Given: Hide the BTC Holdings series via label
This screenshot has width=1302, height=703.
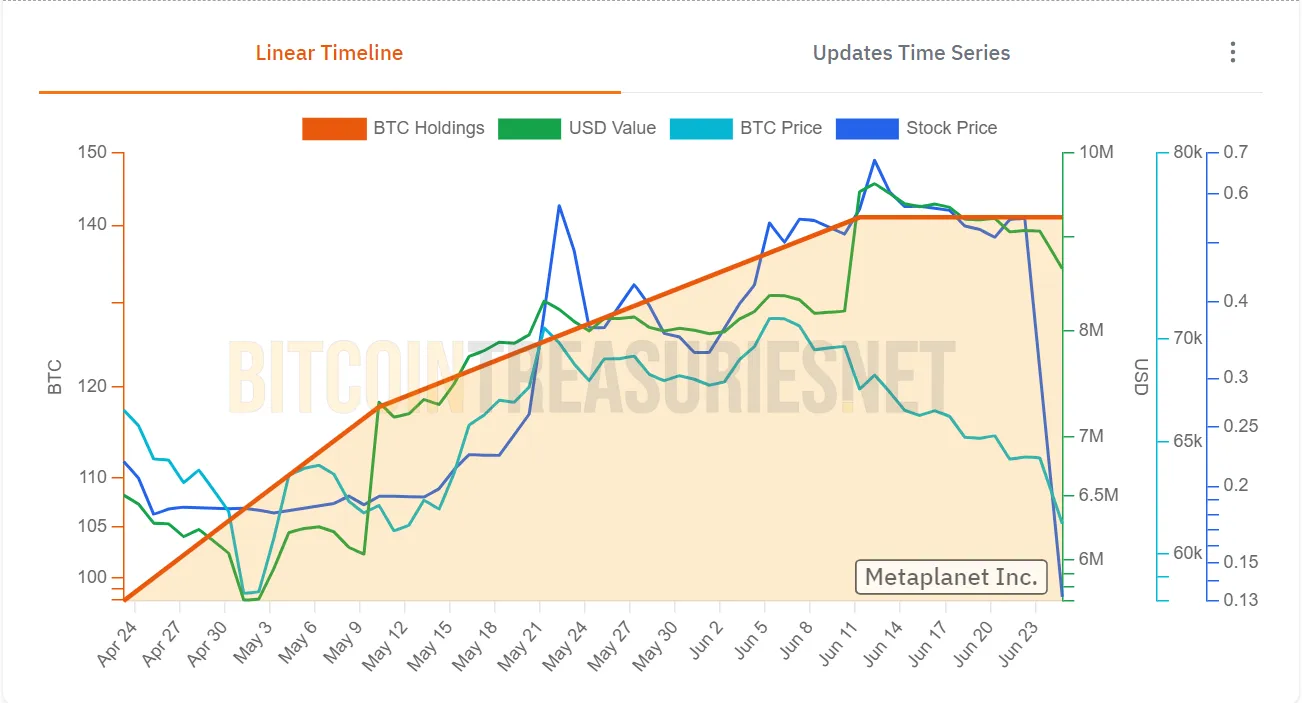Looking at the screenshot, I should click(x=429, y=128).
